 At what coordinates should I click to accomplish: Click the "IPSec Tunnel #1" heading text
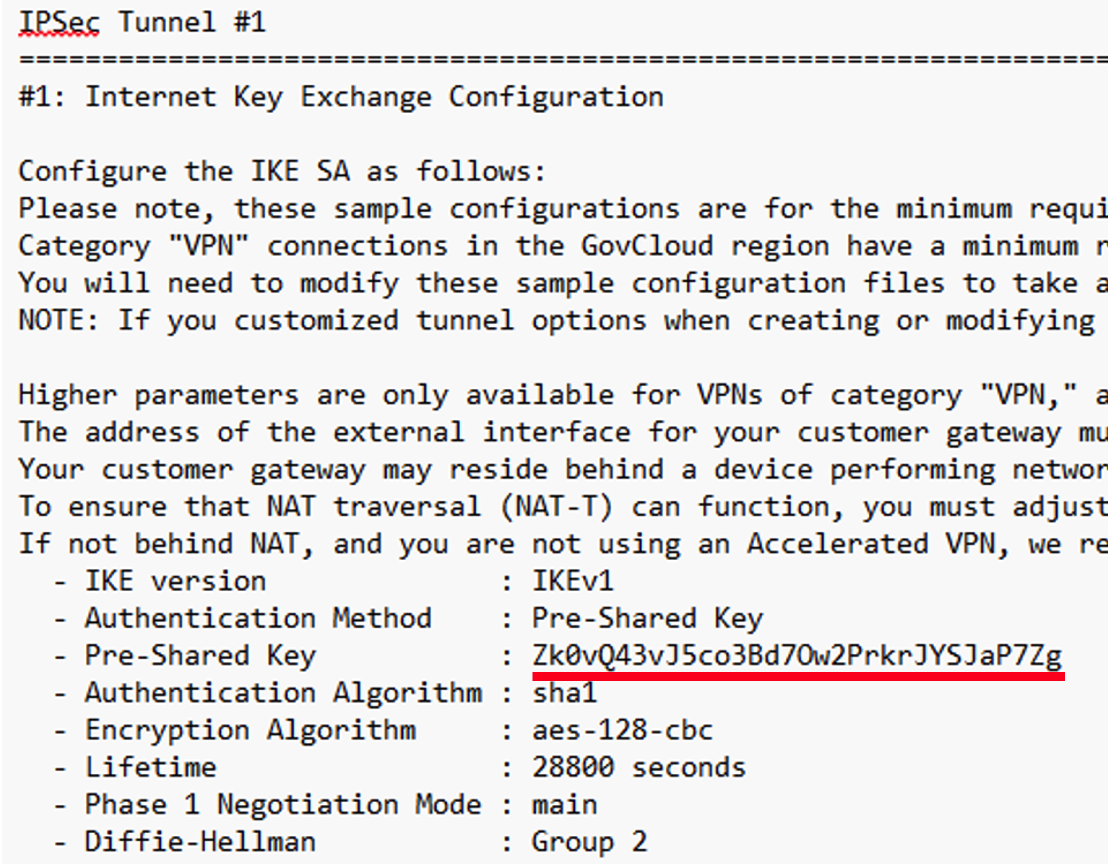pos(142,22)
